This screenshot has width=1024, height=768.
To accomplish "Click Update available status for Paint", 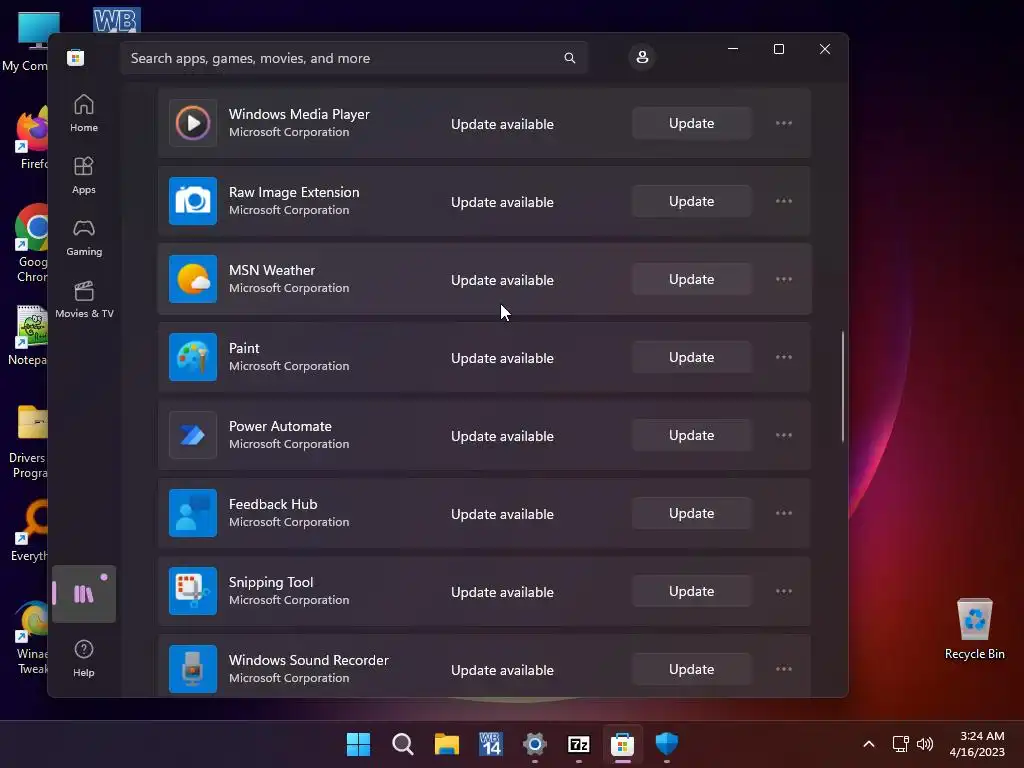I will point(502,358).
